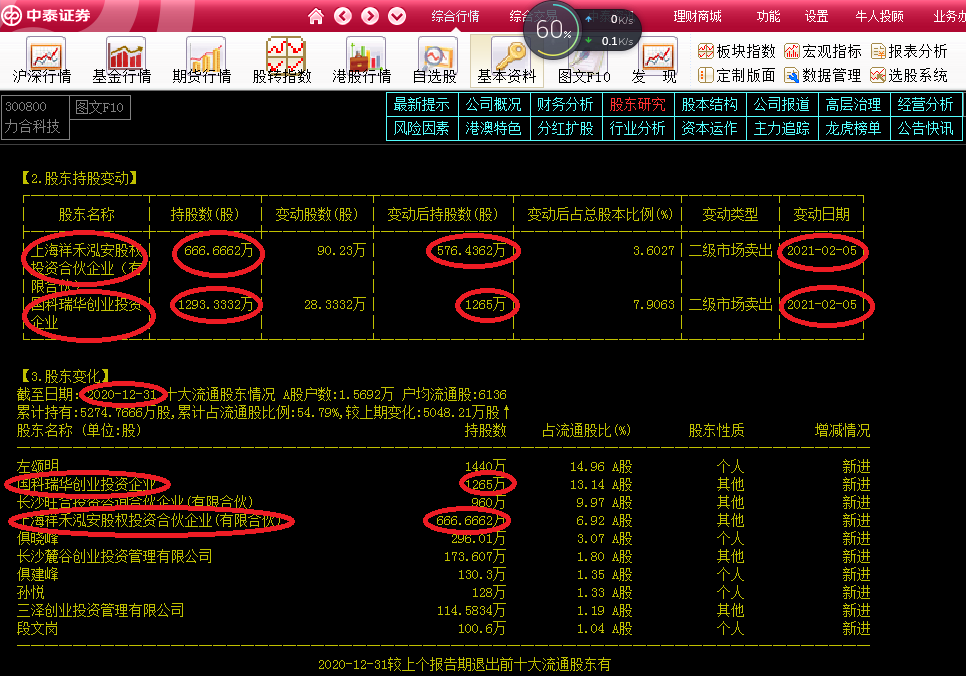Switch to 行业分析 tab
The width and height of the screenshot is (966, 676).
638,128
